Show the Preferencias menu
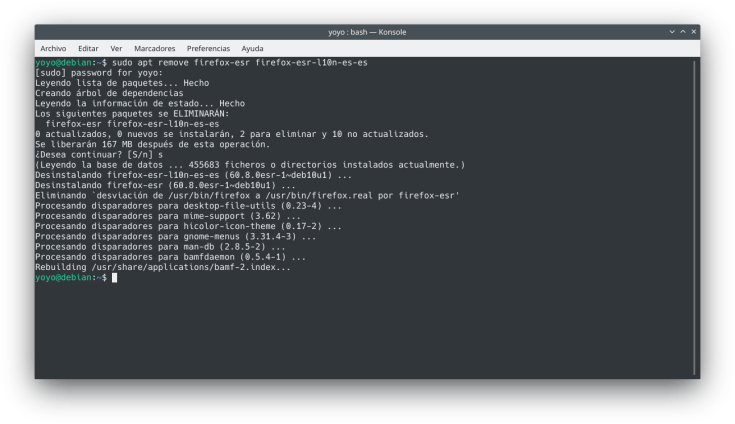This screenshot has height=424, width=735. [x=208, y=48]
